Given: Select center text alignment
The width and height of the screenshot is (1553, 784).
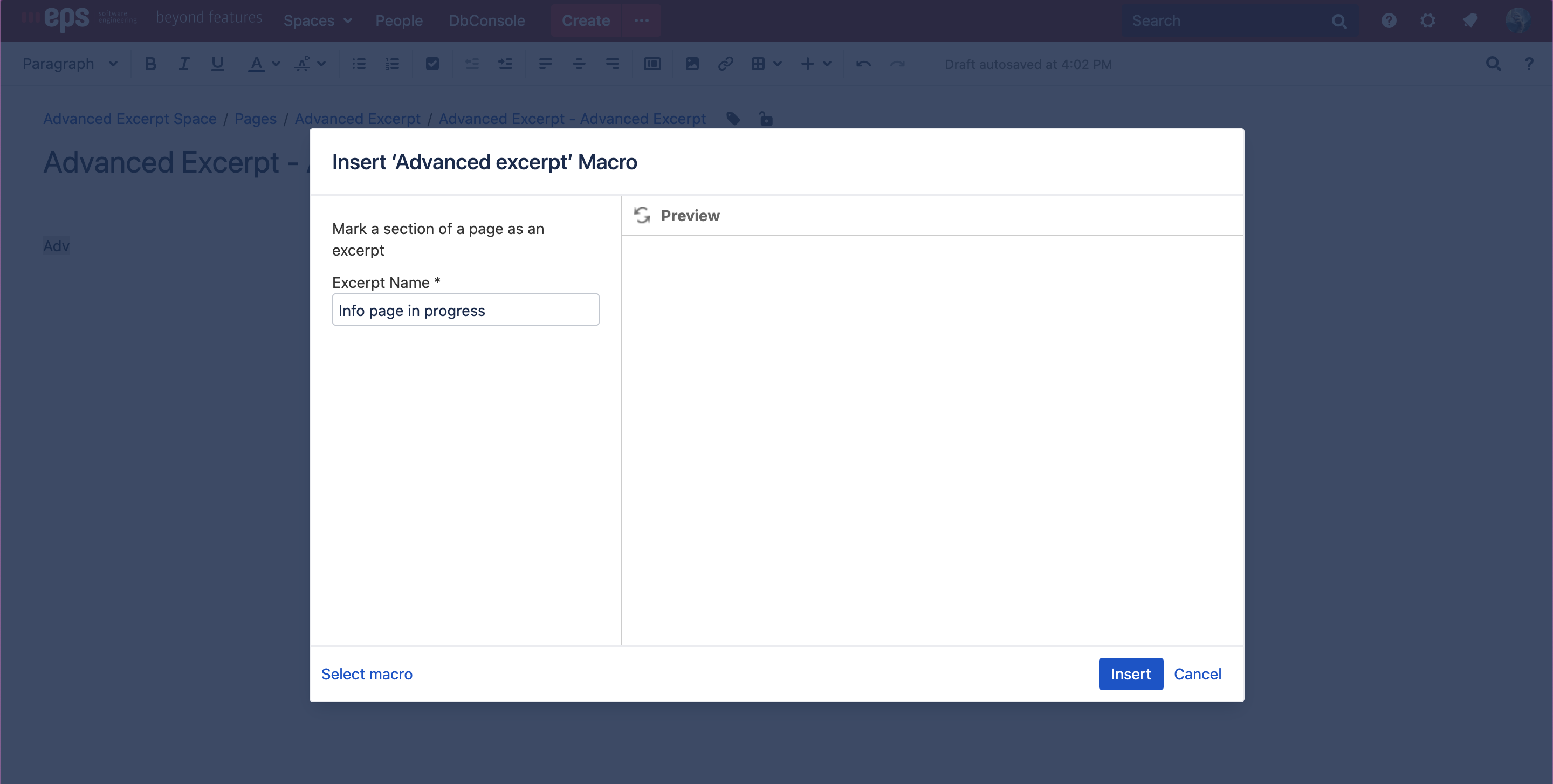Looking at the screenshot, I should point(578,64).
